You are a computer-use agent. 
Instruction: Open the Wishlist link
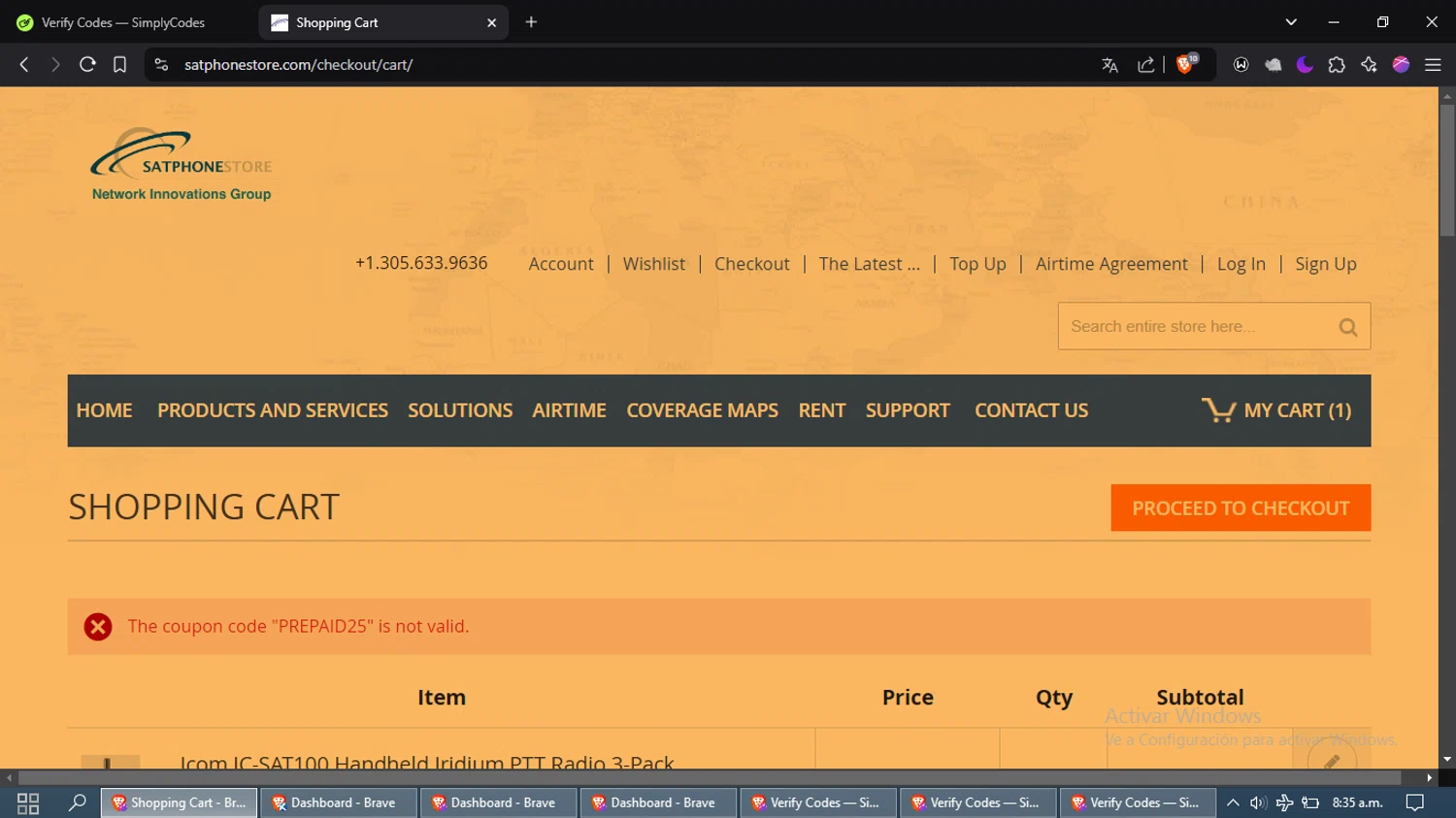click(x=654, y=264)
